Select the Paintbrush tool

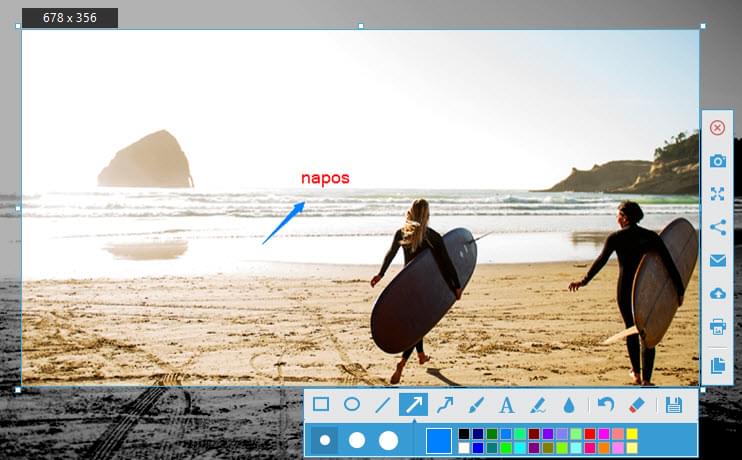[x=476, y=405]
